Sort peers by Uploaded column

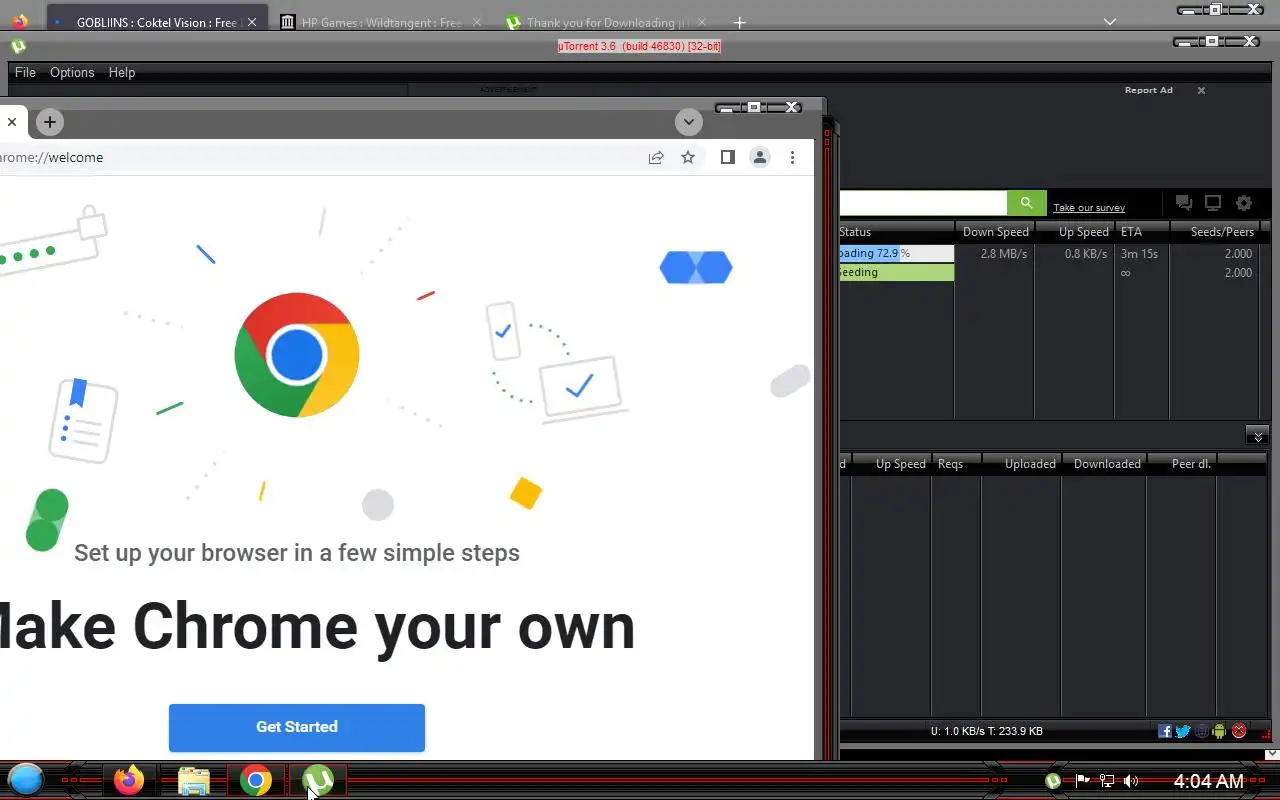[x=1022, y=464]
